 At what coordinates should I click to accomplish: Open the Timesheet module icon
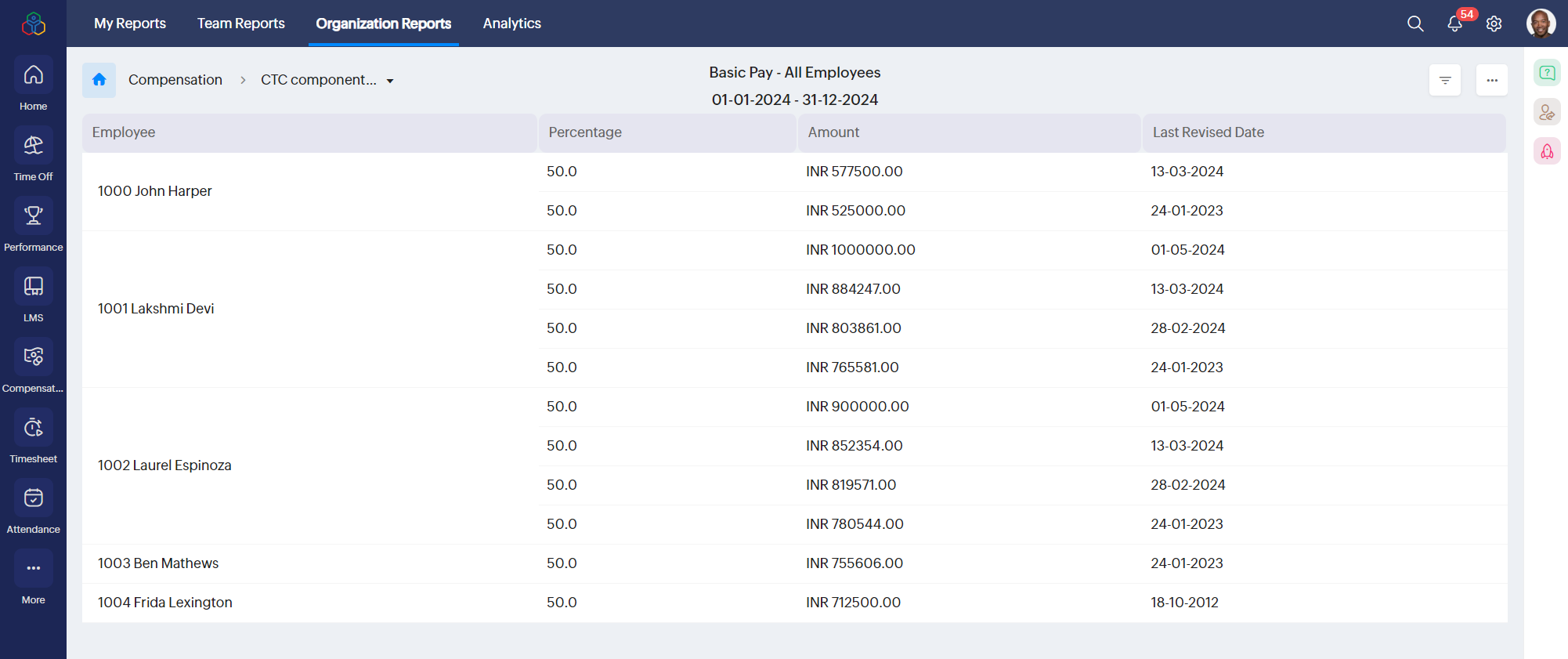click(x=33, y=427)
